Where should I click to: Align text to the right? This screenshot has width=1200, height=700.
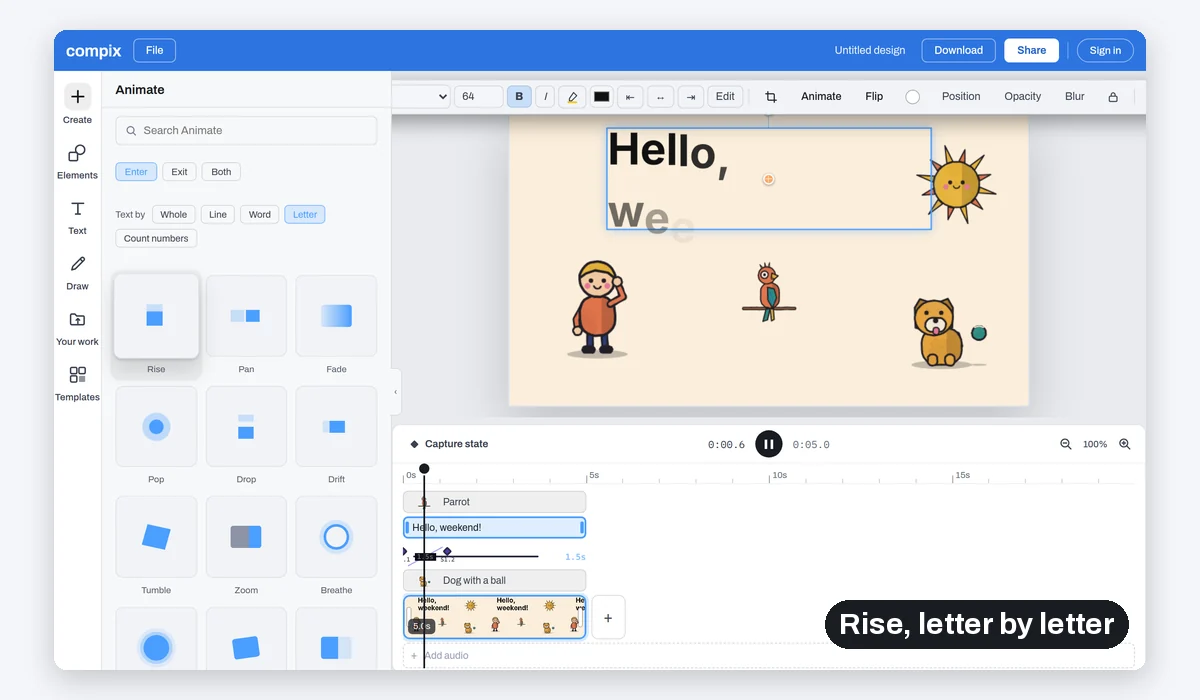(x=691, y=97)
